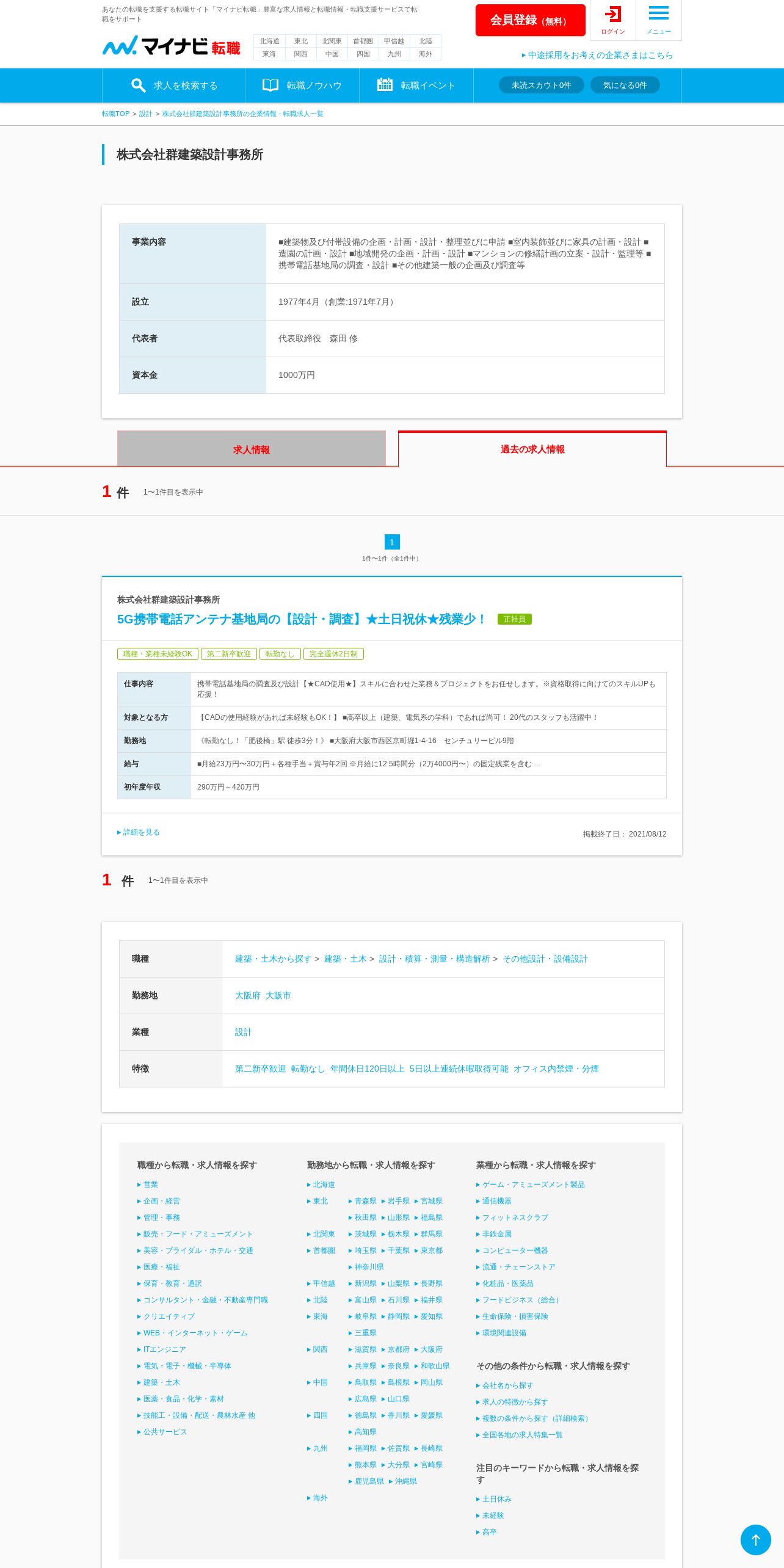Image resolution: width=784 pixels, height=1568 pixels.
Task: Open 第二新卒歓迎 feature link
Action: pyautogui.click(x=260, y=1069)
